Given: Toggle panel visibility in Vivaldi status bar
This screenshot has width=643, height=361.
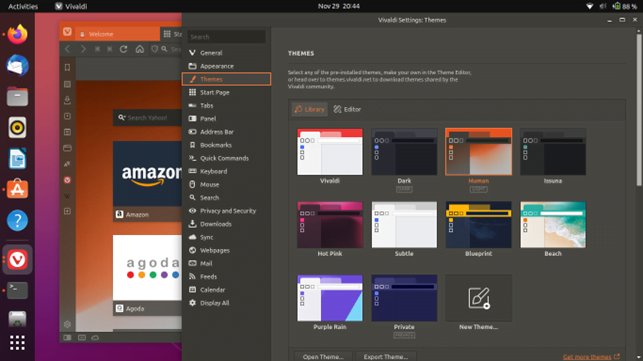Looking at the screenshot, I should 67,338.
